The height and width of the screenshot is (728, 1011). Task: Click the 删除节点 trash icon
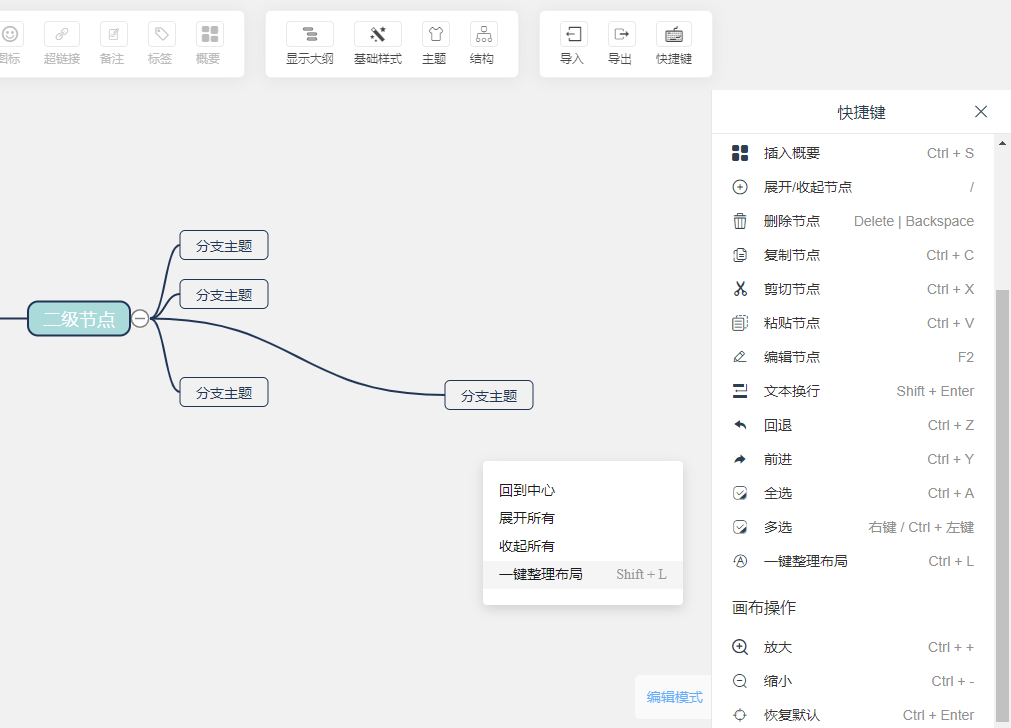(x=740, y=221)
